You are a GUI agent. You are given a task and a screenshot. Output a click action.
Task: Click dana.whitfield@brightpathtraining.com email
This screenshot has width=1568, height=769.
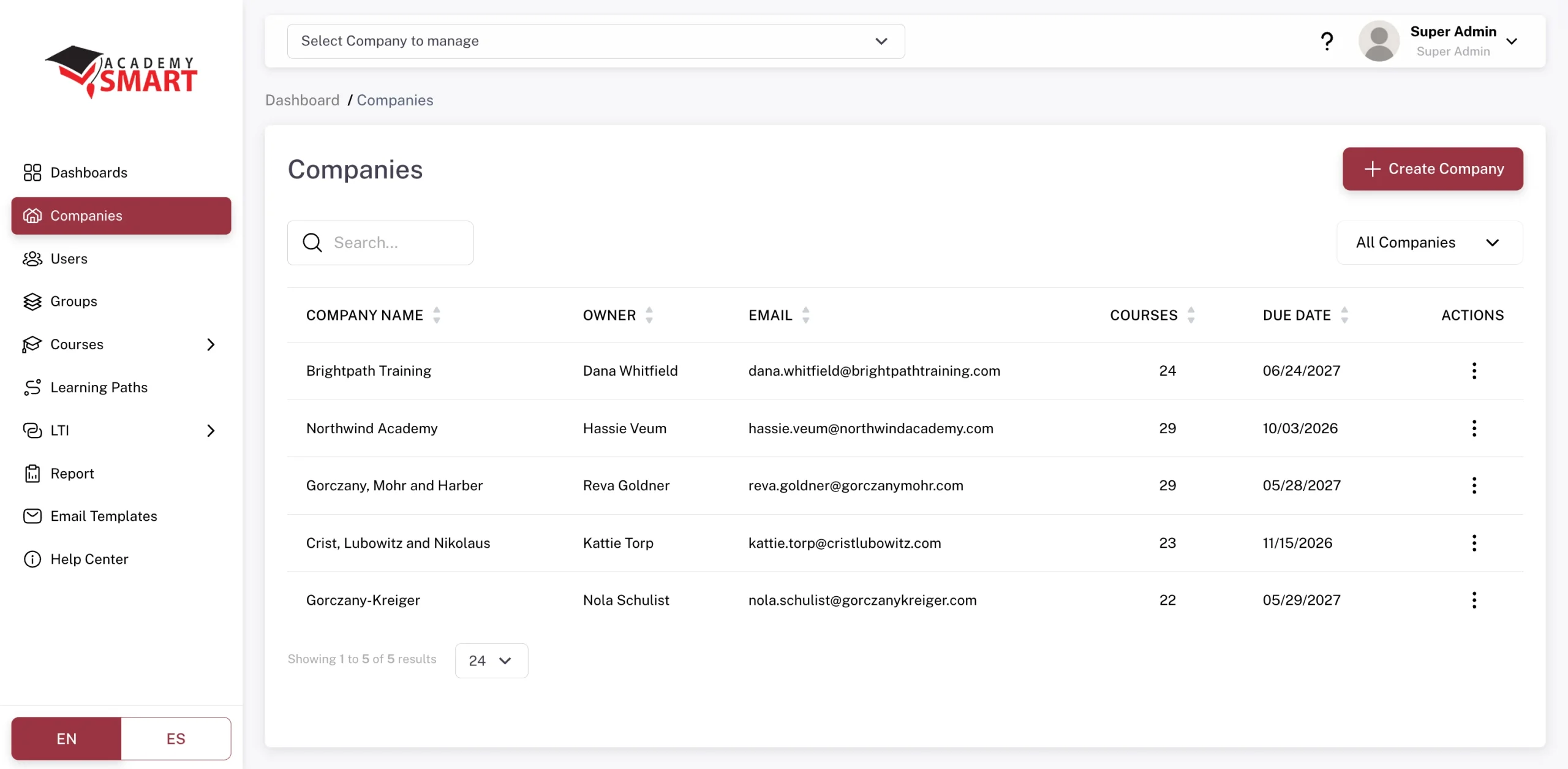[874, 371]
